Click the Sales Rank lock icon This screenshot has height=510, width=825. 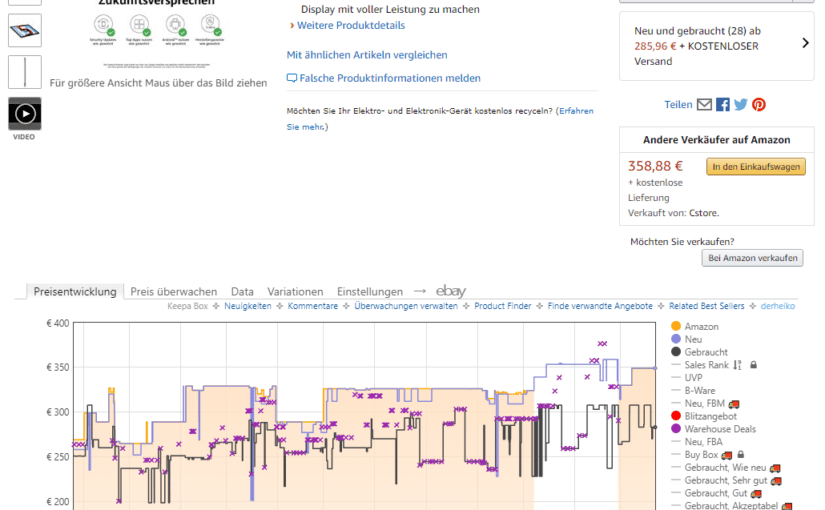click(753, 365)
